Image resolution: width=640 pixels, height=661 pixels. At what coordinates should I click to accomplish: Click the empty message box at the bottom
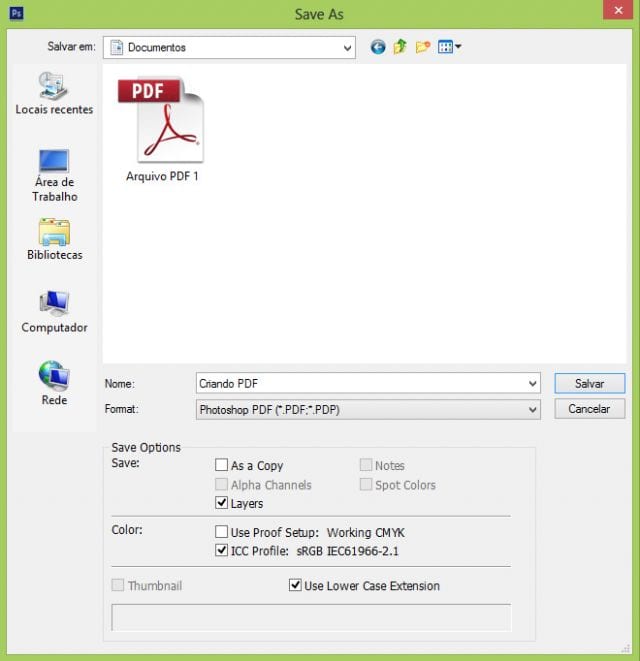[x=311, y=617]
